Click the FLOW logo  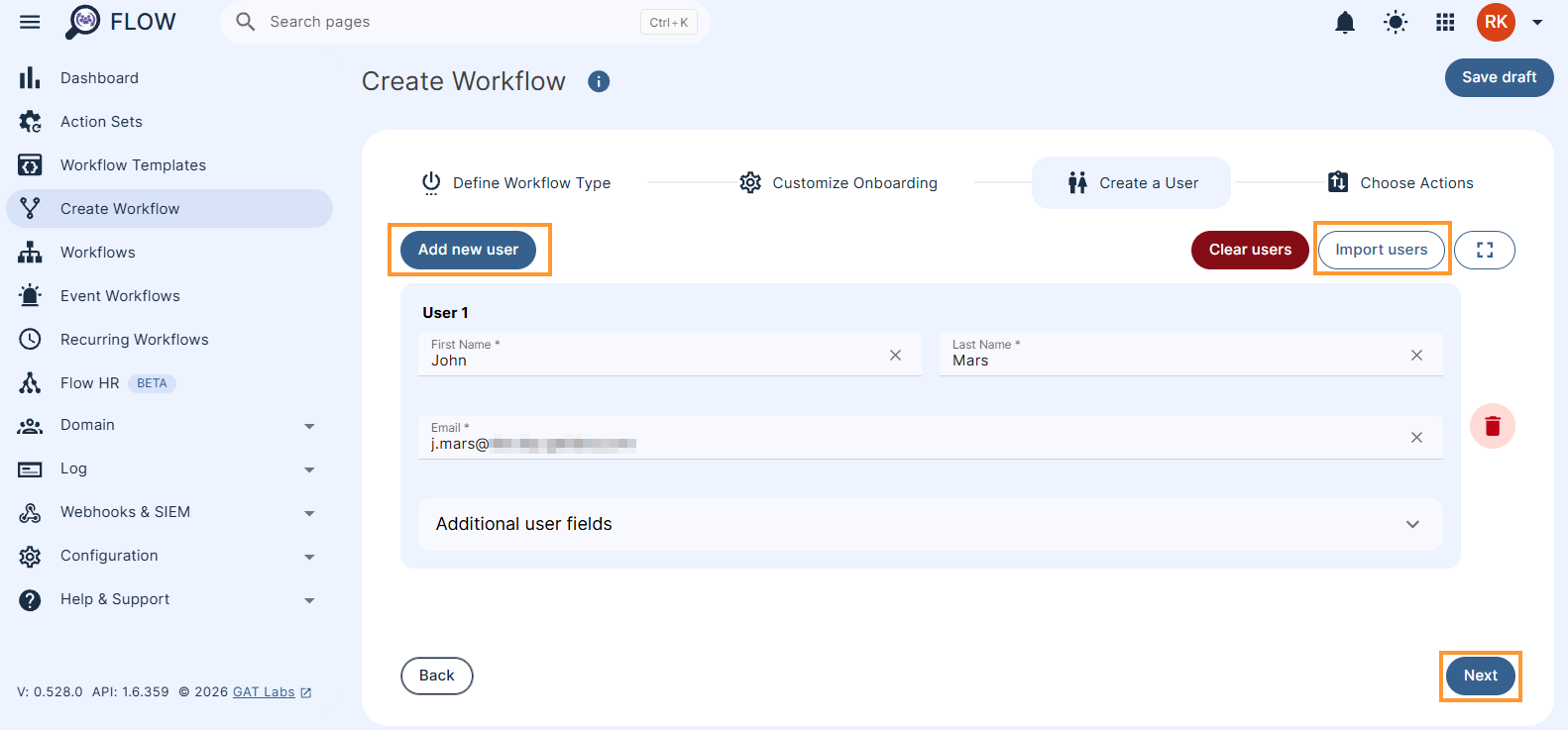tap(121, 22)
